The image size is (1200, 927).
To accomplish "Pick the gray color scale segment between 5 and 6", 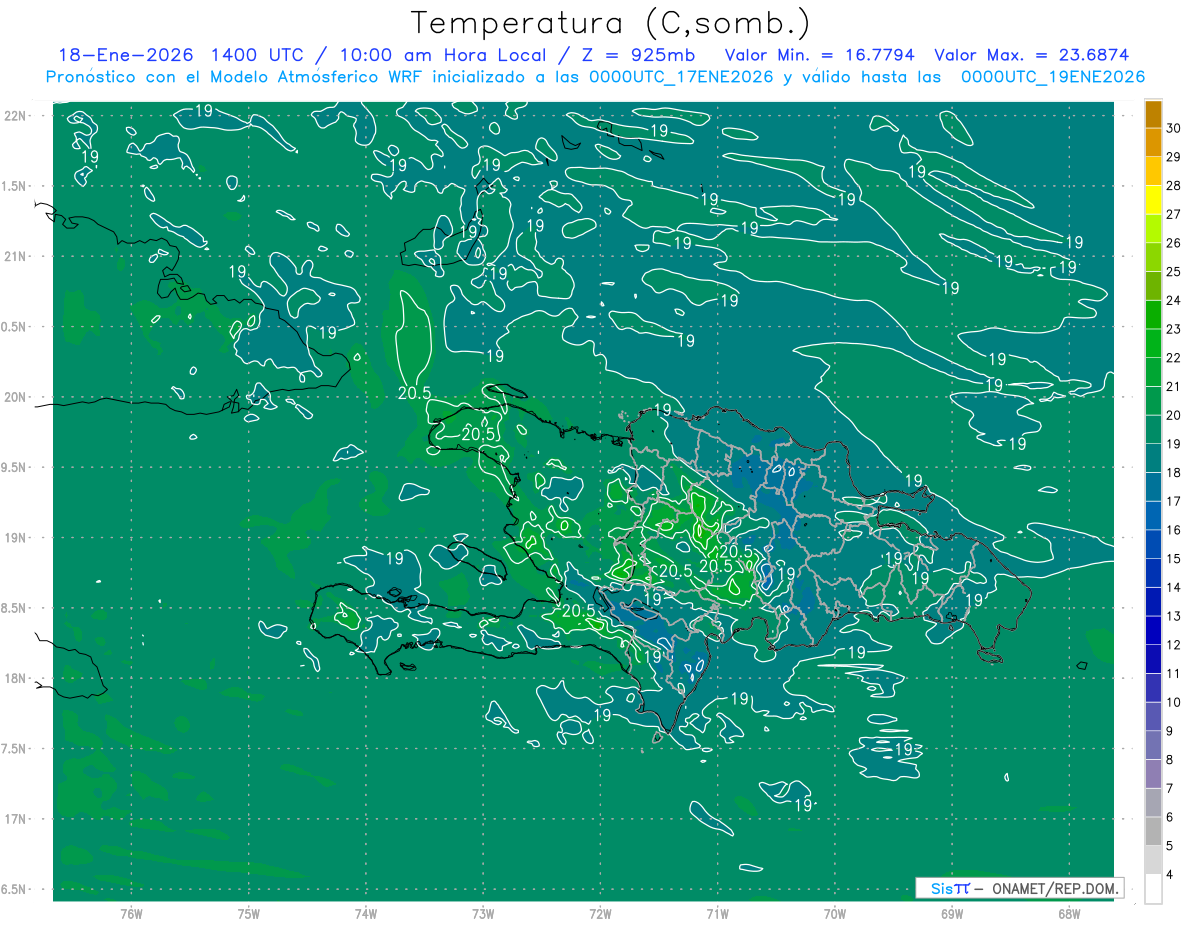I will pos(1153,832).
